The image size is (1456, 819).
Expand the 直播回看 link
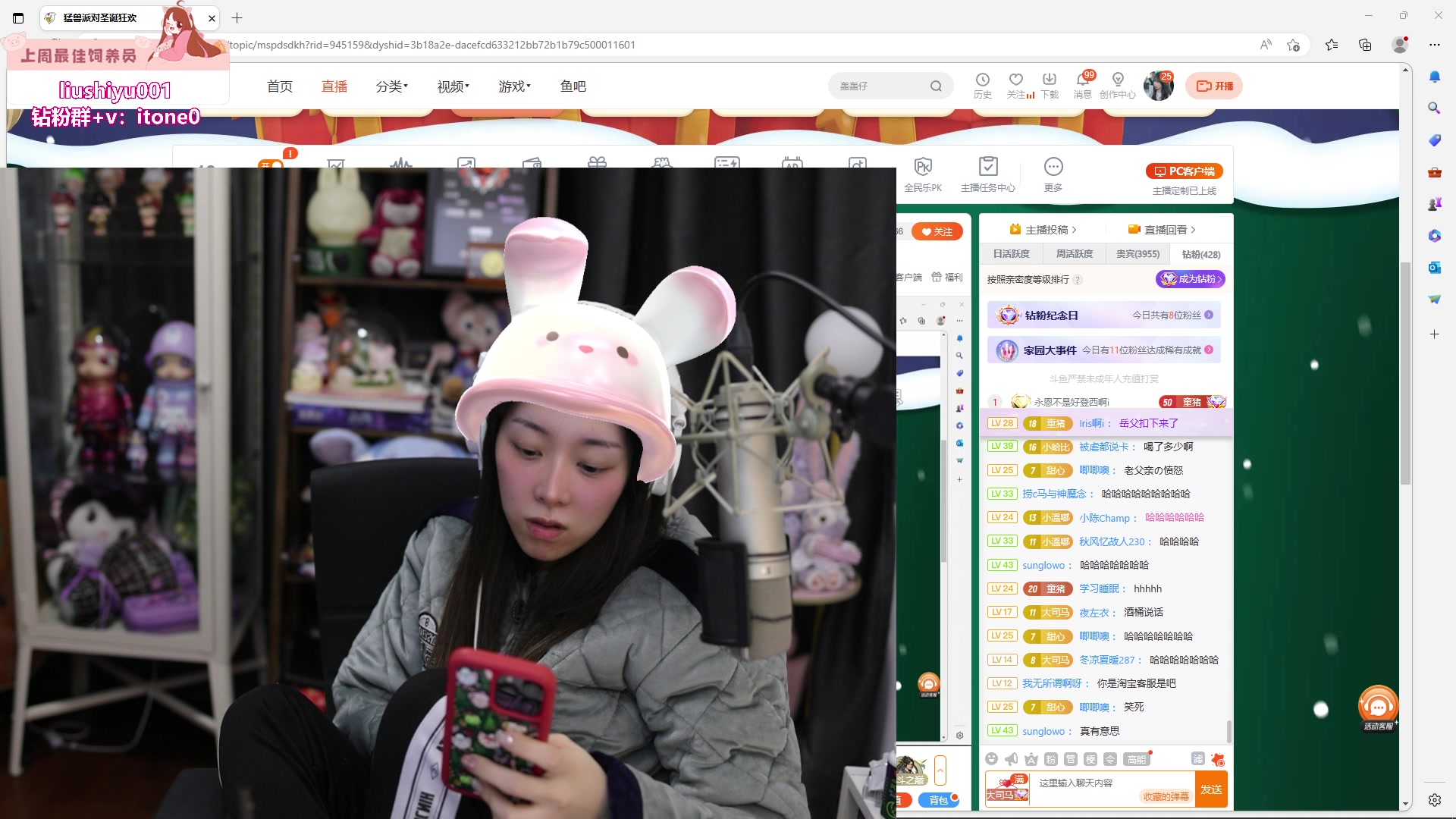[x=1162, y=230]
